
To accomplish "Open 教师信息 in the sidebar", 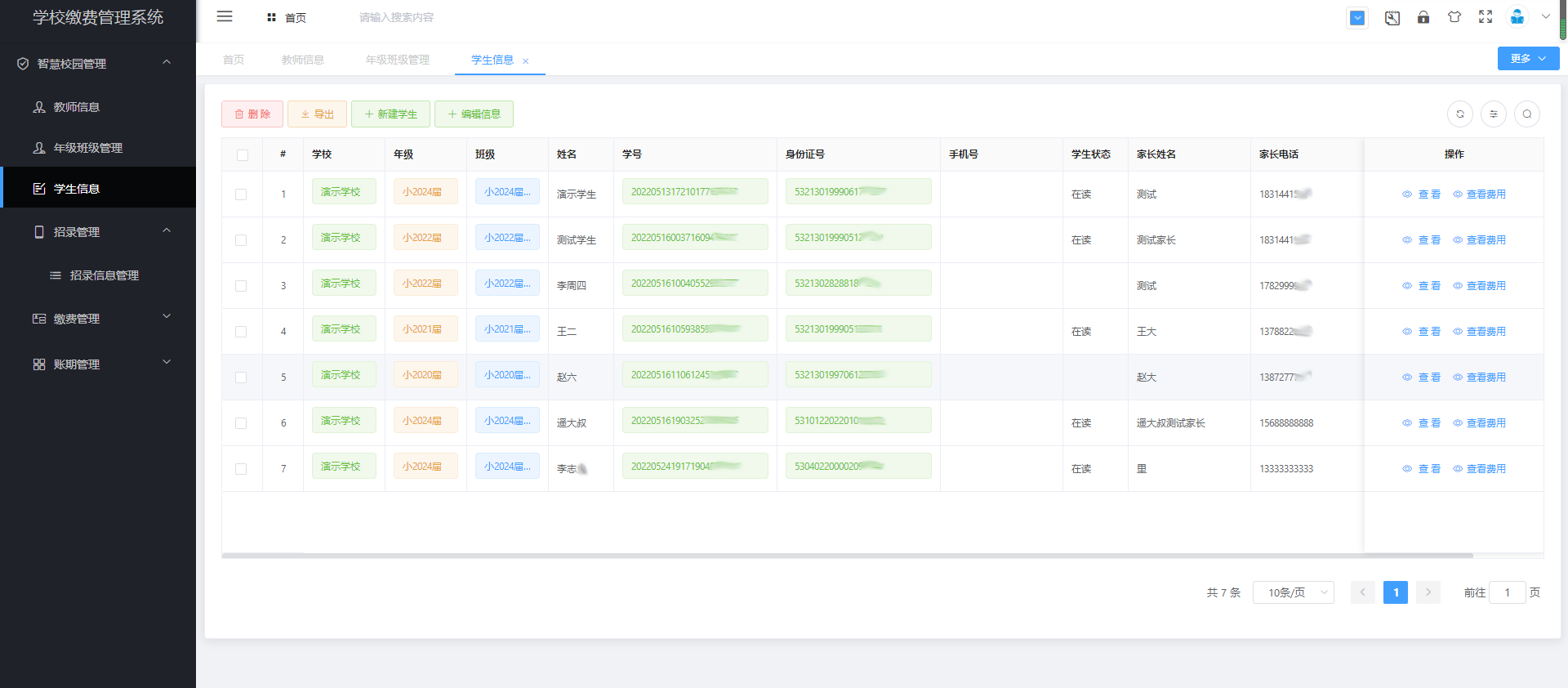I will [77, 107].
